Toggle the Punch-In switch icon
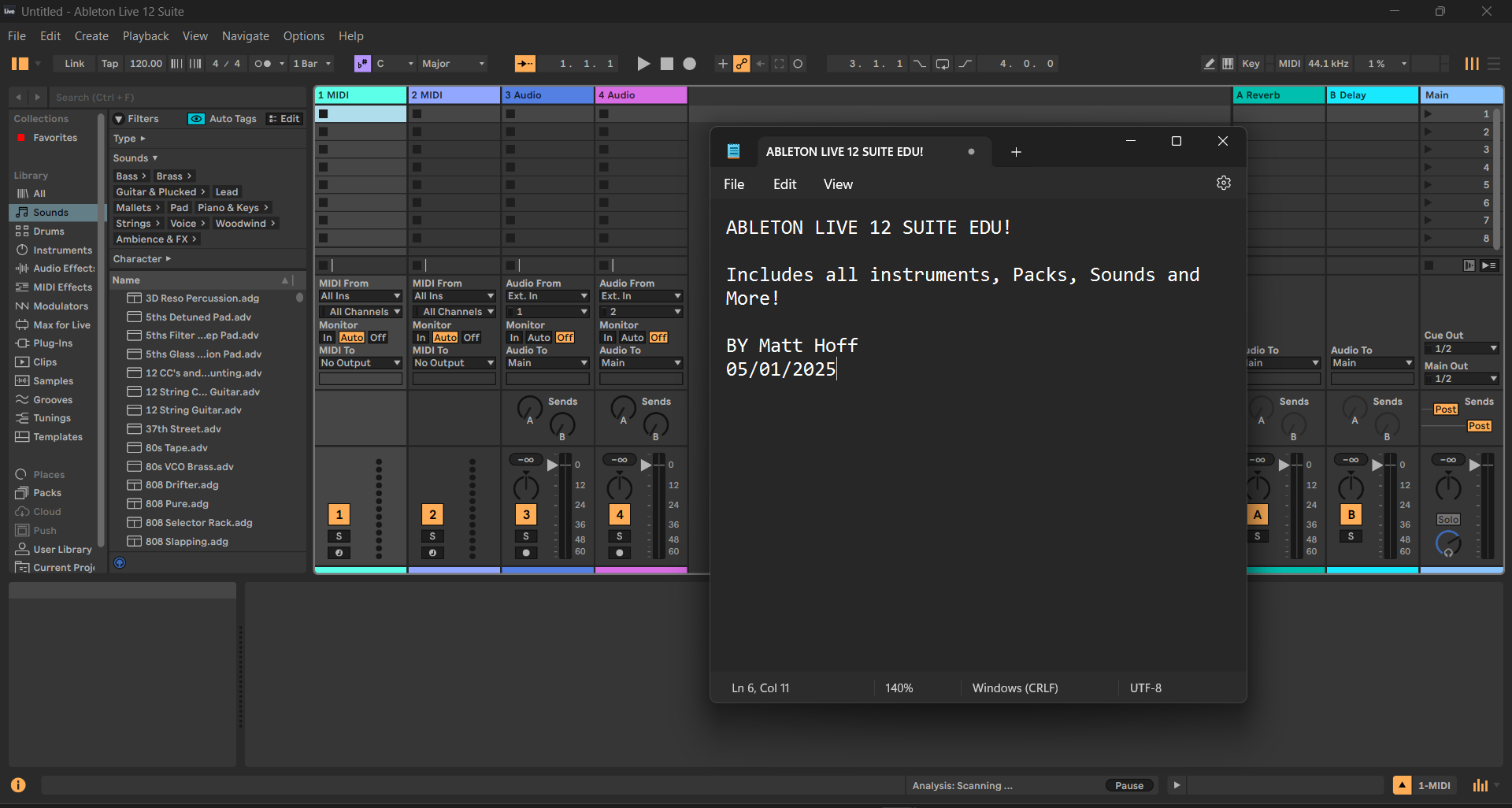This screenshot has width=1512, height=808. (920, 64)
